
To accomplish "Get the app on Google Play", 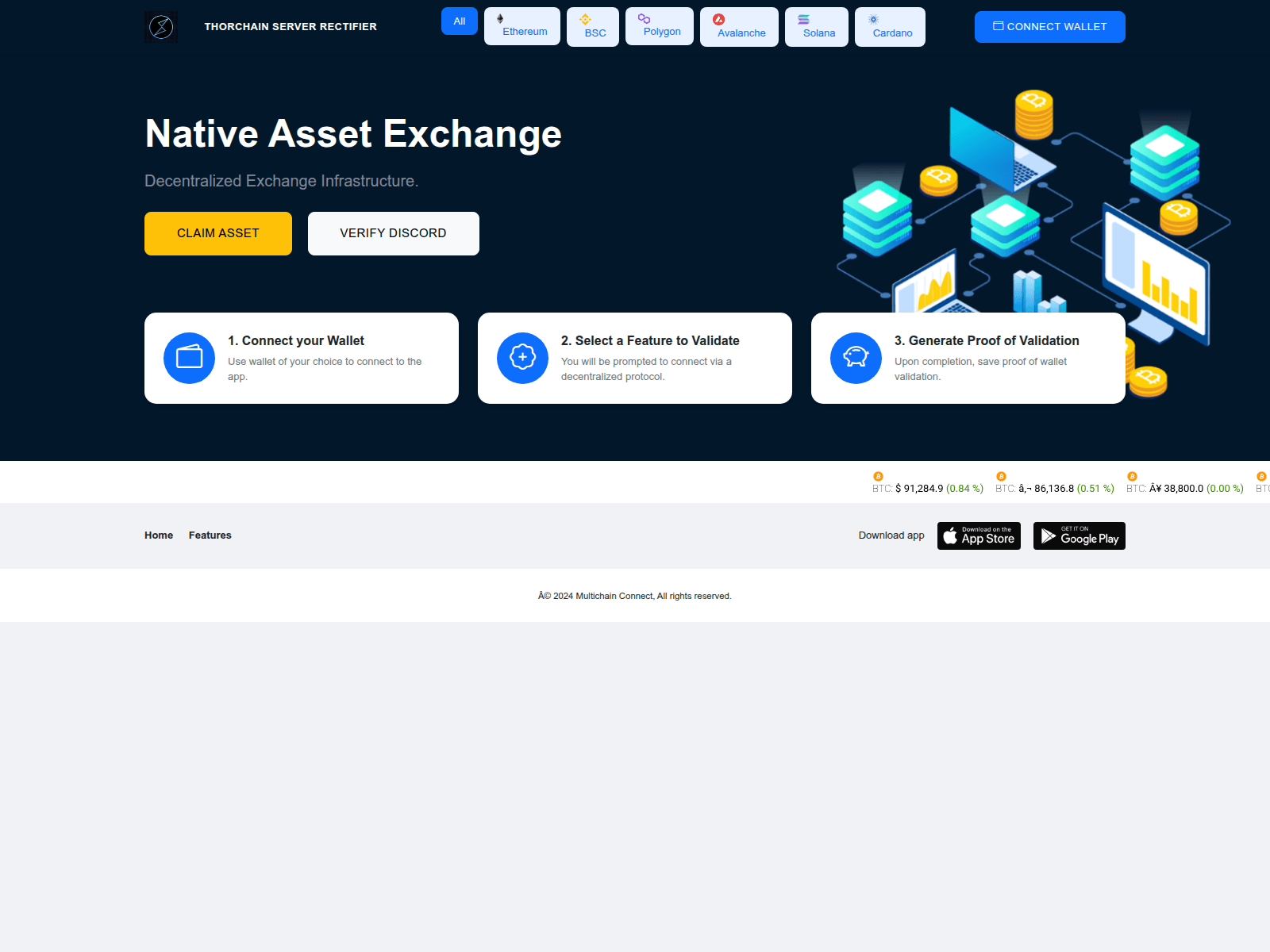I will pos(1079,535).
